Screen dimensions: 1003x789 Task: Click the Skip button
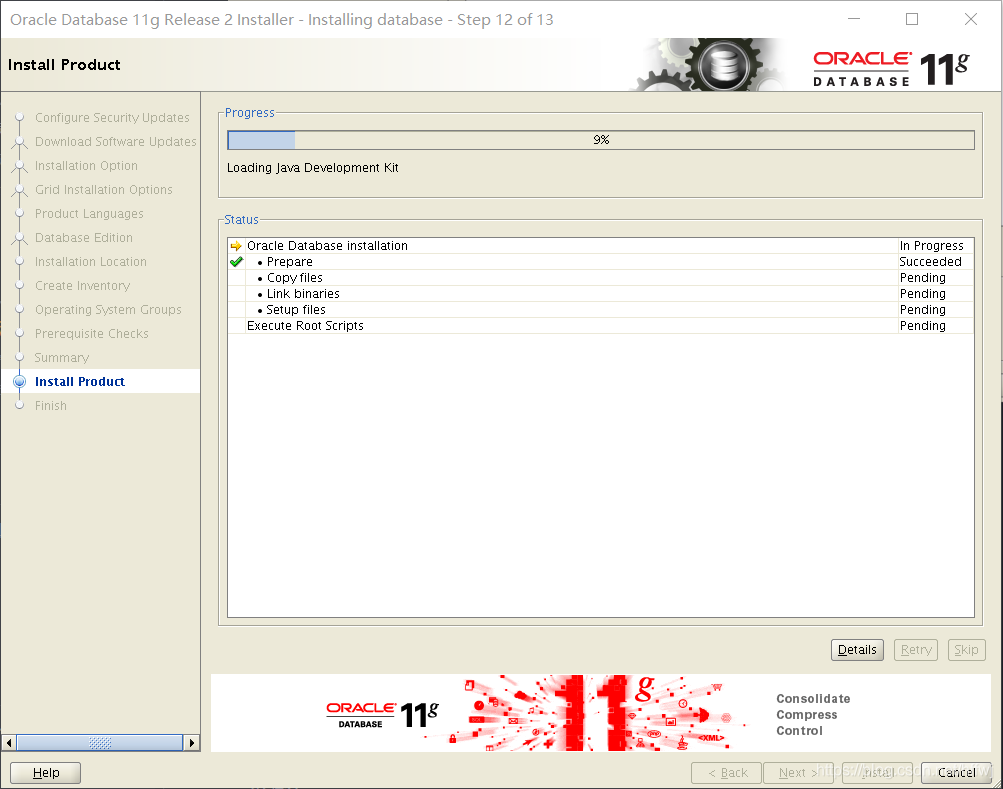pos(966,650)
